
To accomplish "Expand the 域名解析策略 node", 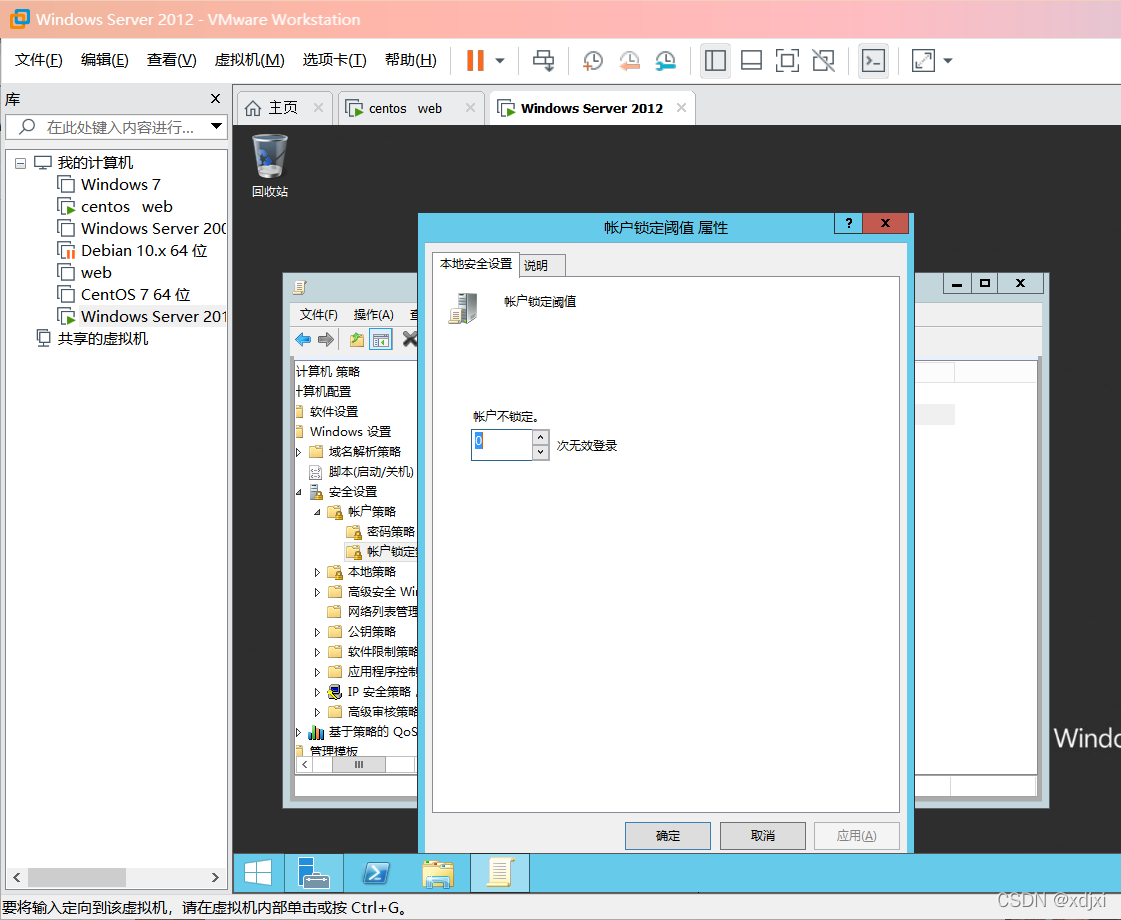I will [299, 452].
